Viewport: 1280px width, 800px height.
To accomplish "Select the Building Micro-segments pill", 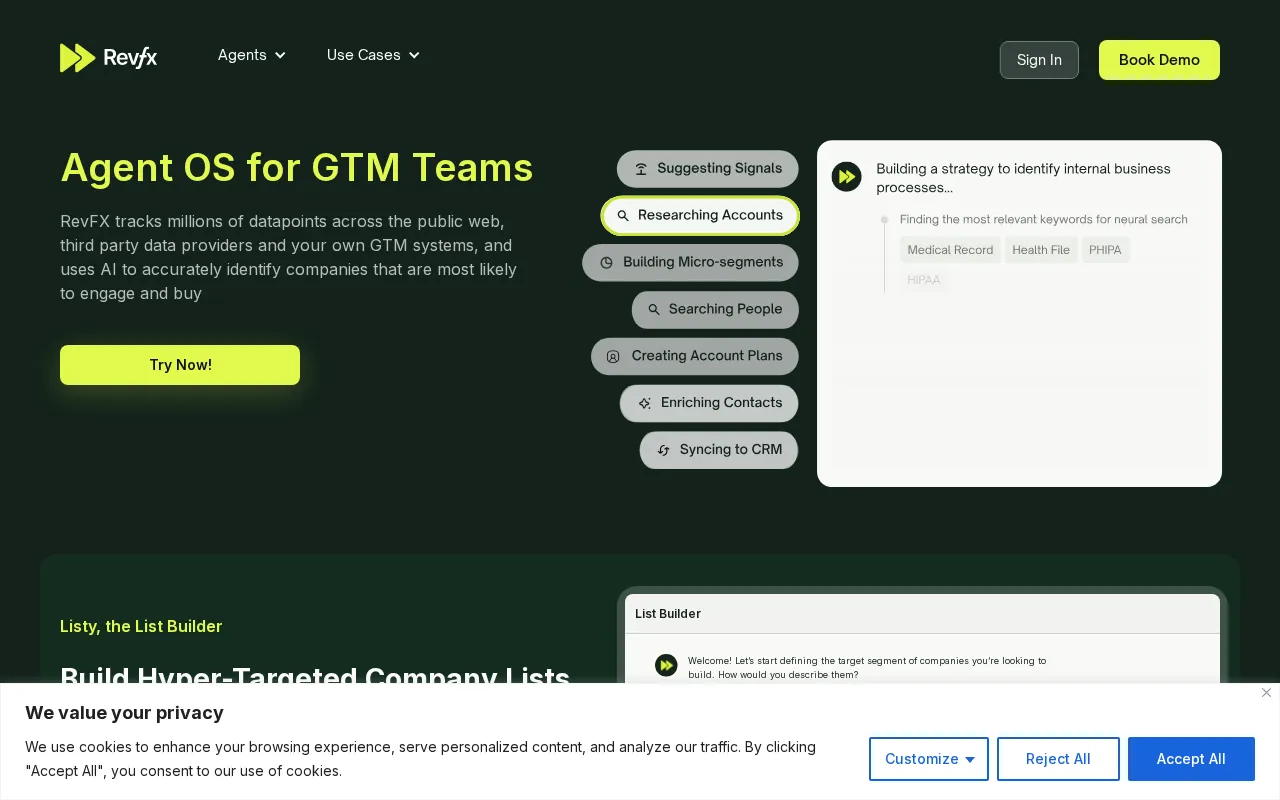I will pyautogui.click(x=691, y=263).
